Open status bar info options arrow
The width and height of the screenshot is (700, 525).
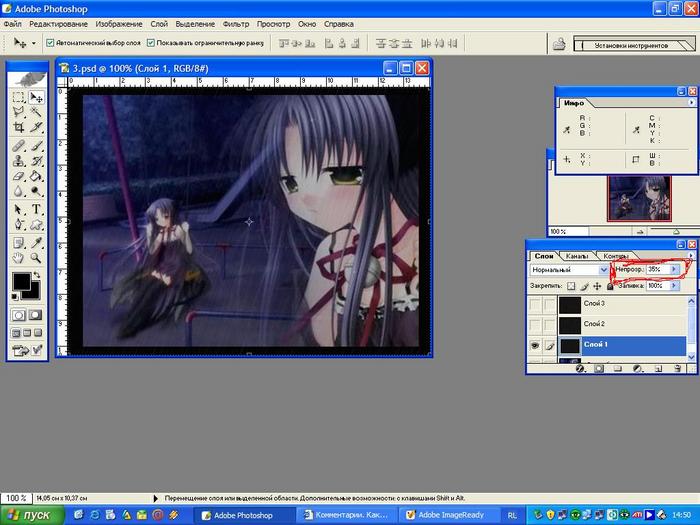pos(155,498)
